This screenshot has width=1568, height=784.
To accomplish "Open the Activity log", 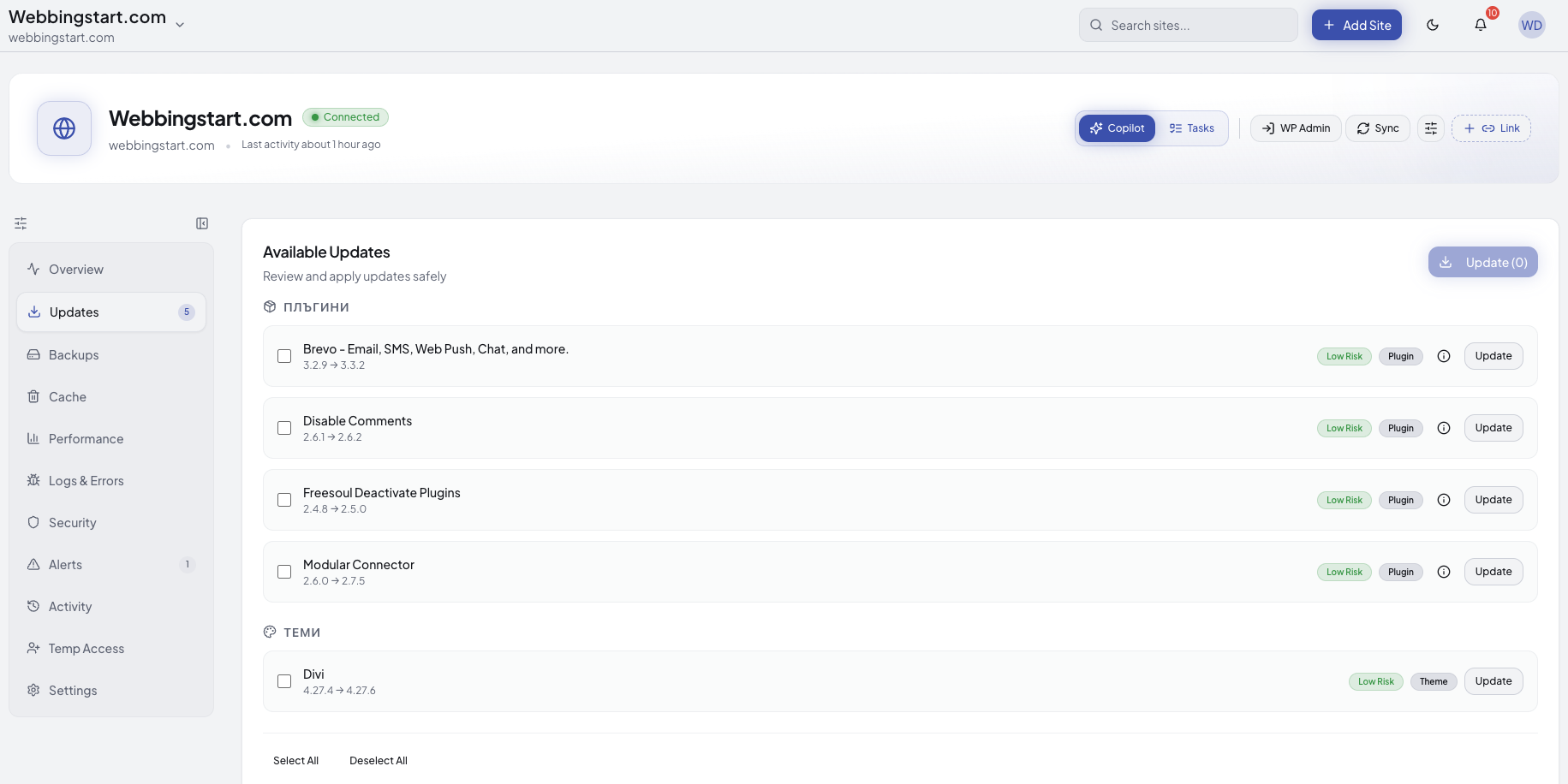I will (69, 606).
